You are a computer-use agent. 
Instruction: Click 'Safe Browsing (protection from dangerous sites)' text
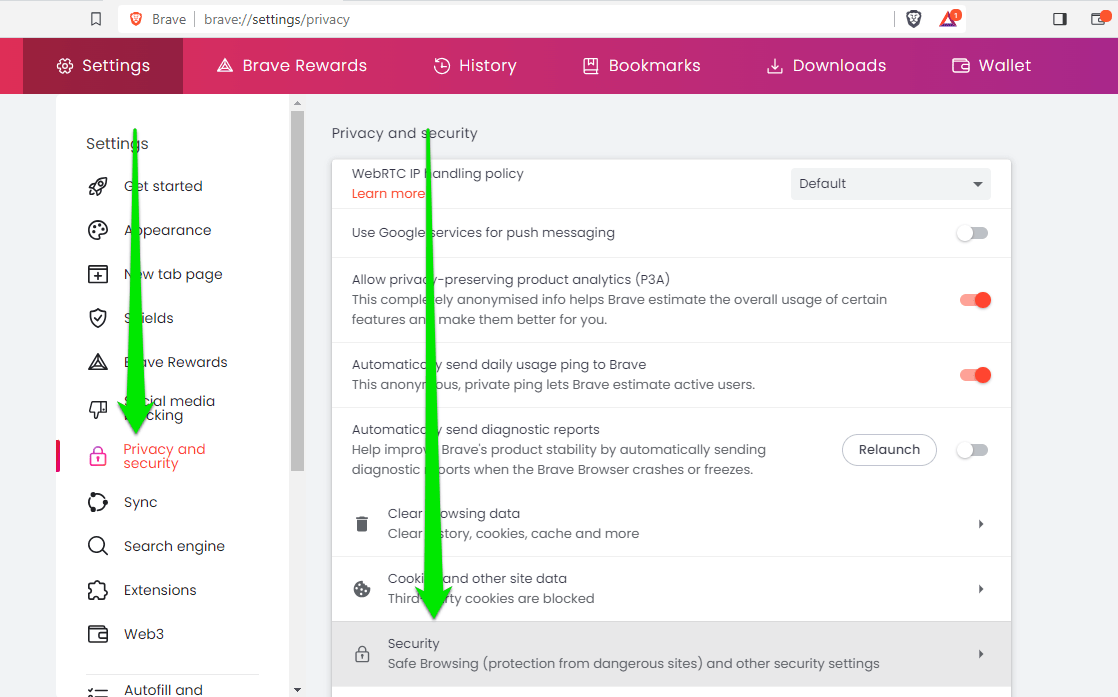point(544,664)
